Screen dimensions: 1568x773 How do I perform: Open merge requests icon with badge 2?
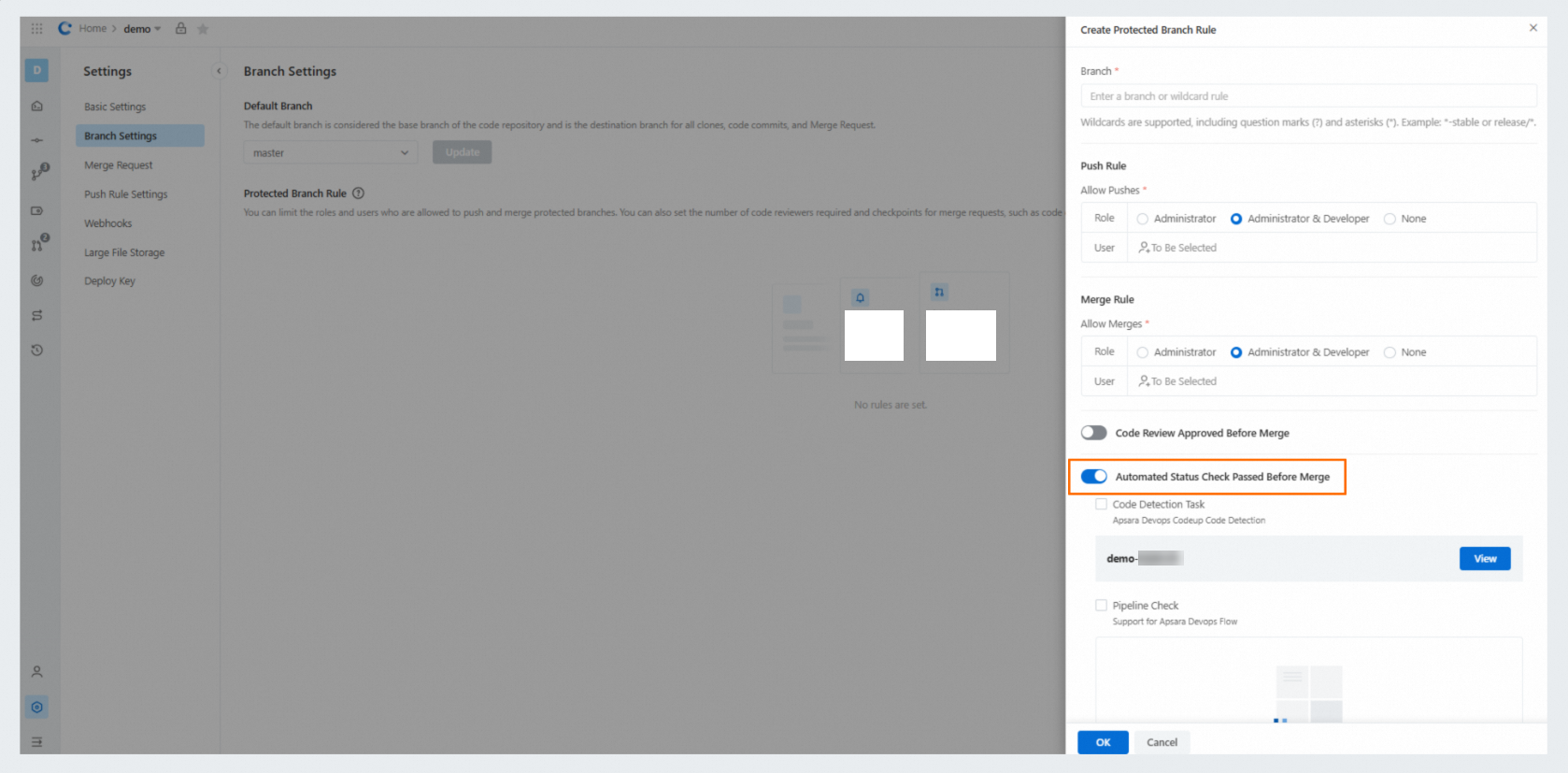click(x=38, y=244)
